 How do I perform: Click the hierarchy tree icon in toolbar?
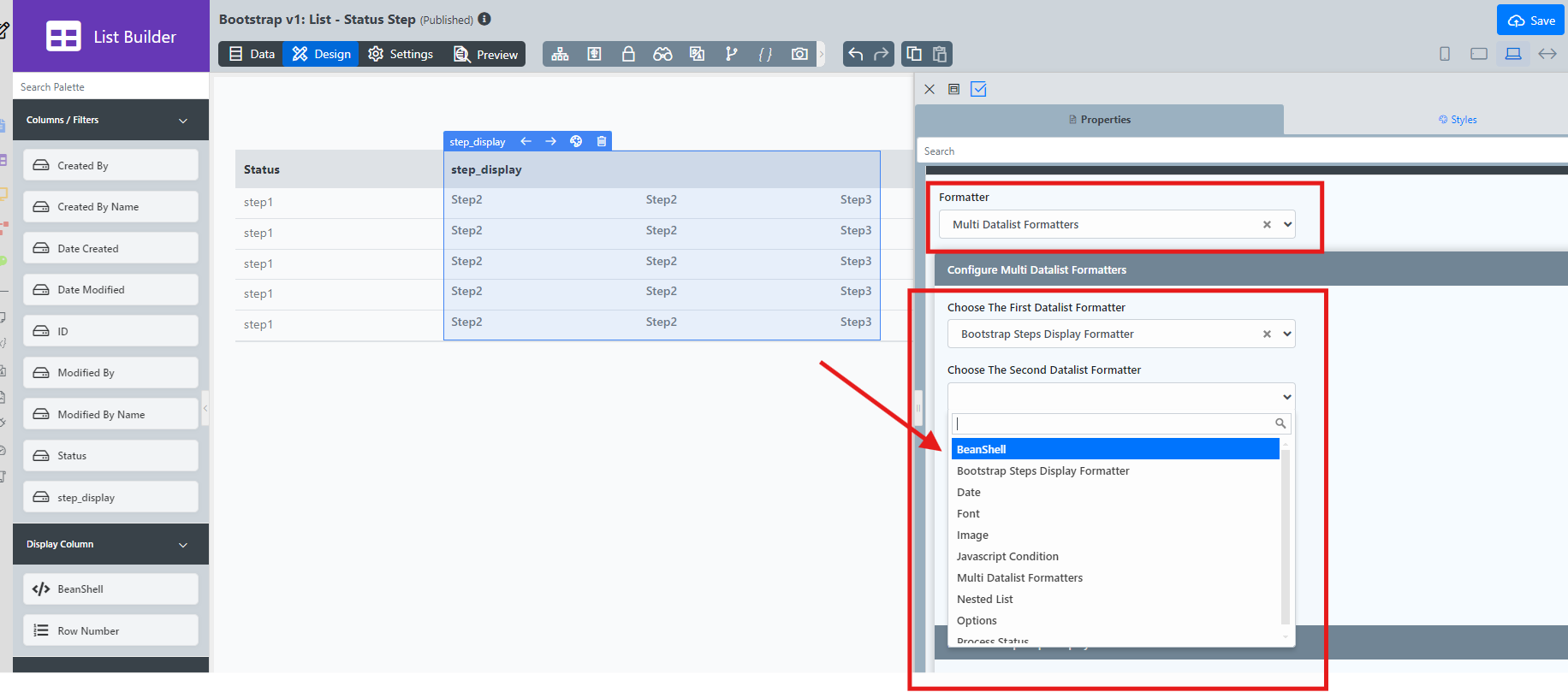click(x=560, y=54)
